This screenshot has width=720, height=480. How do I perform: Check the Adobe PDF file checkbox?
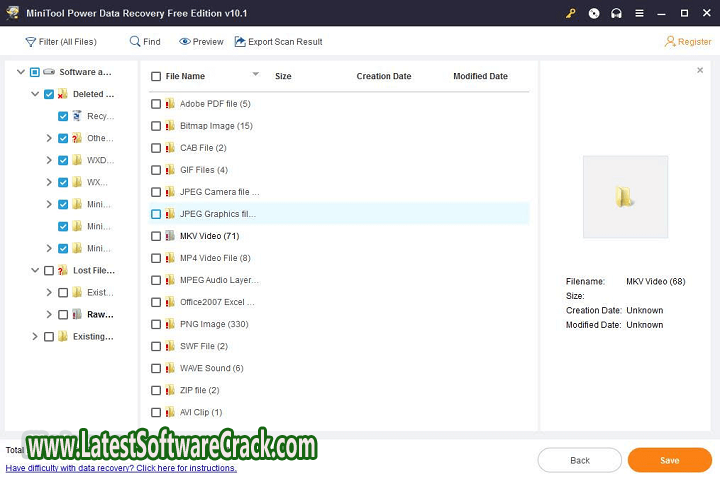coord(156,104)
